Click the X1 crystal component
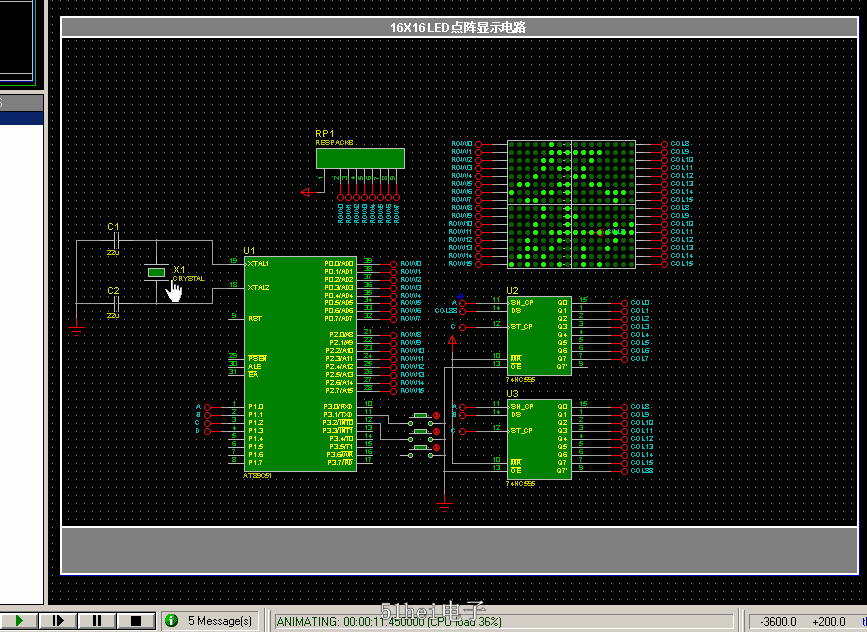This screenshot has height=632, width=867. pyautogui.click(x=155, y=271)
